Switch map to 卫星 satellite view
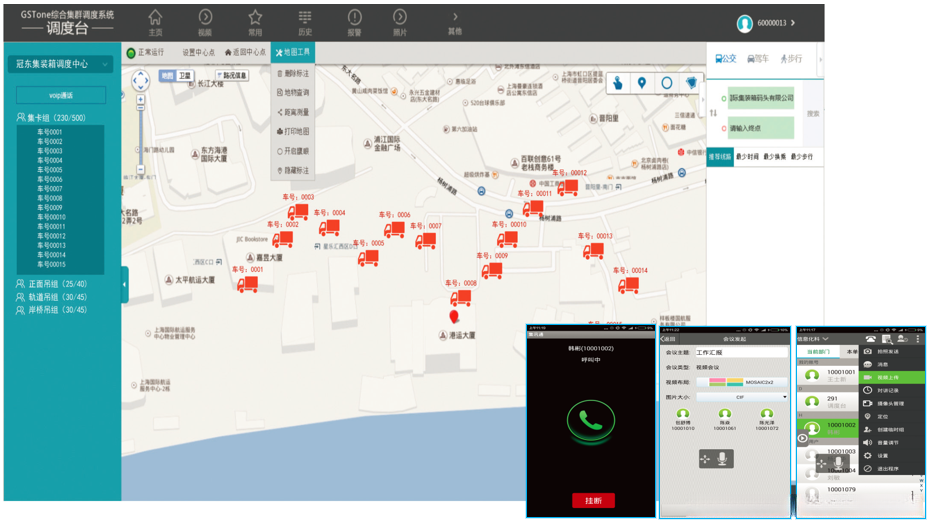 pos(185,75)
